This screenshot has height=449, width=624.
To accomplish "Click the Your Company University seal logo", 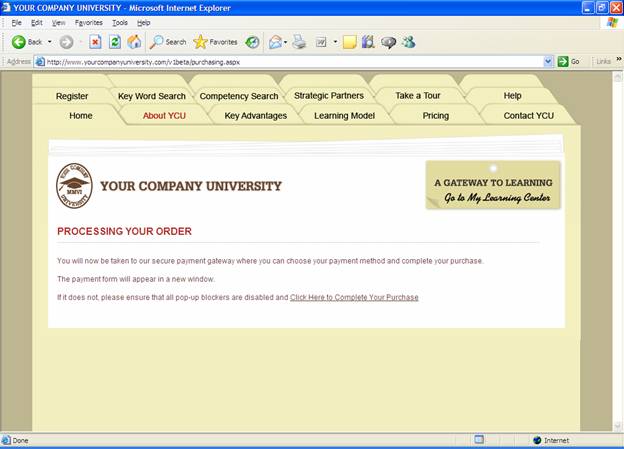I will (74, 185).
